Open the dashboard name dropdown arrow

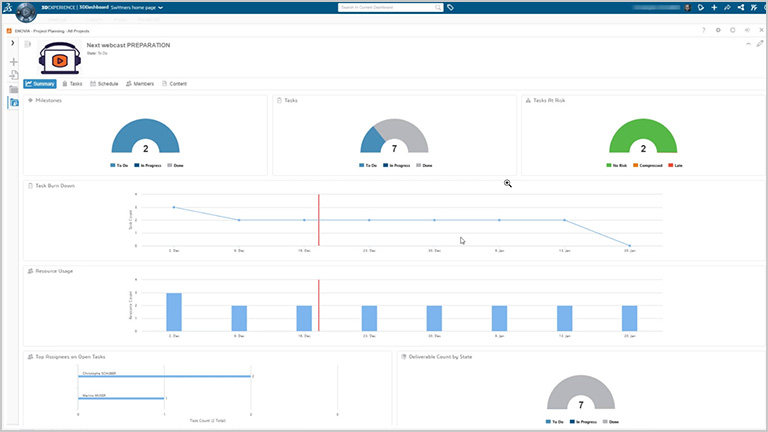coord(162,7)
